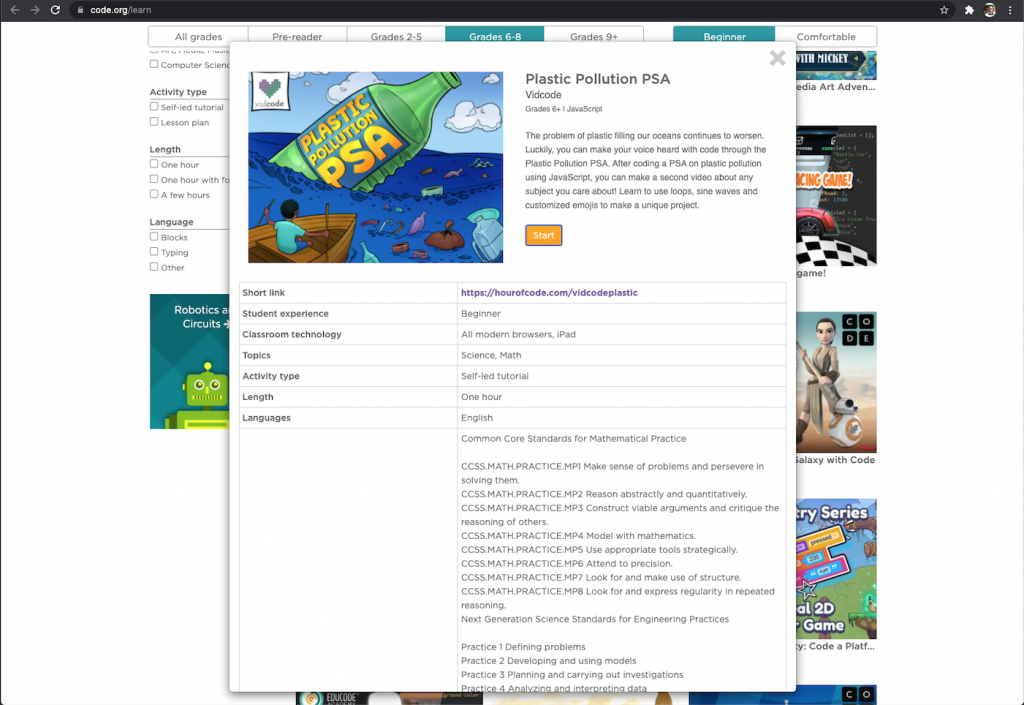
Task: Open the 2D platformer Game thumbnail
Action: (x=836, y=569)
